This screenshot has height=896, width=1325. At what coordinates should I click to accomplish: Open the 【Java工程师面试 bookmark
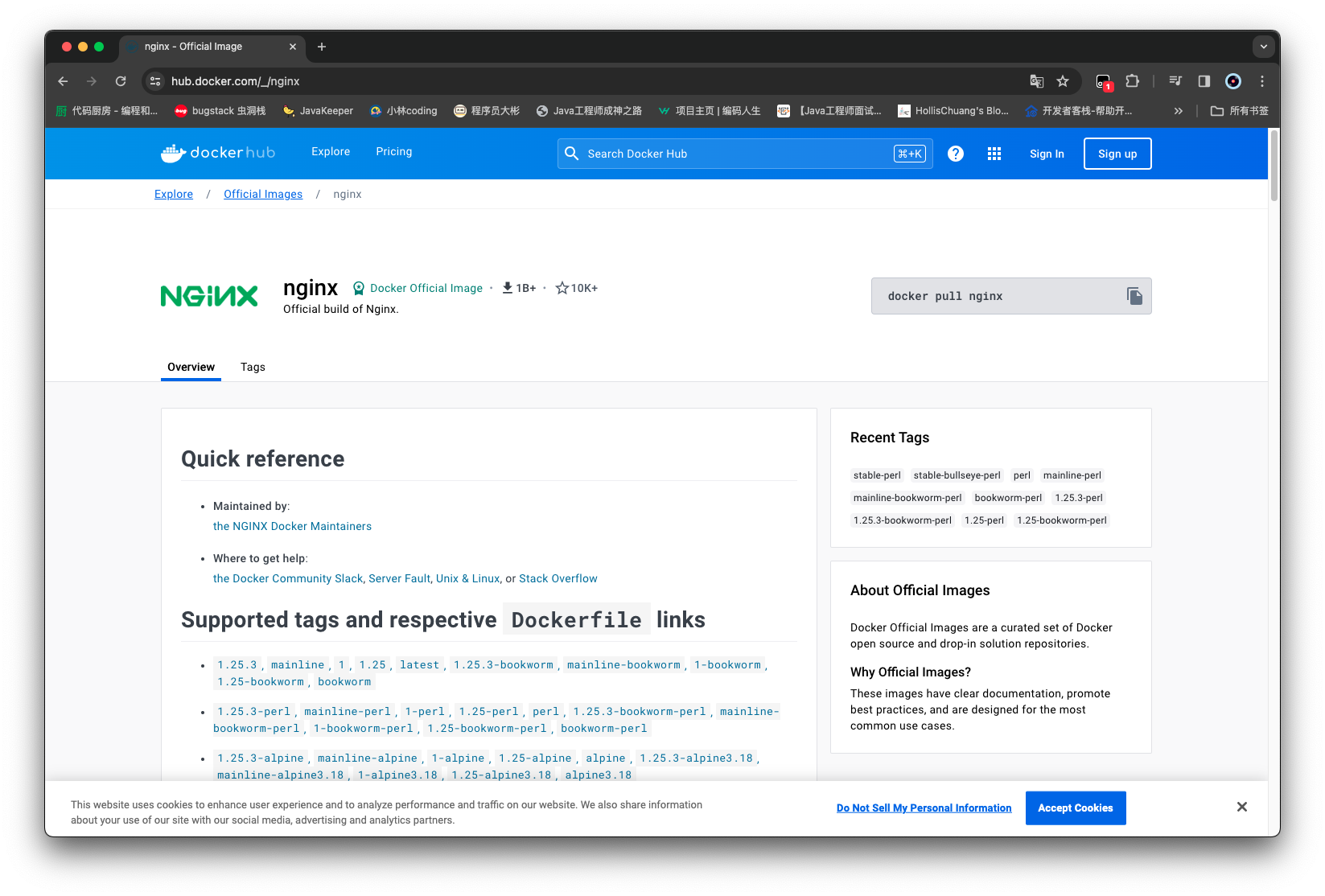(829, 111)
